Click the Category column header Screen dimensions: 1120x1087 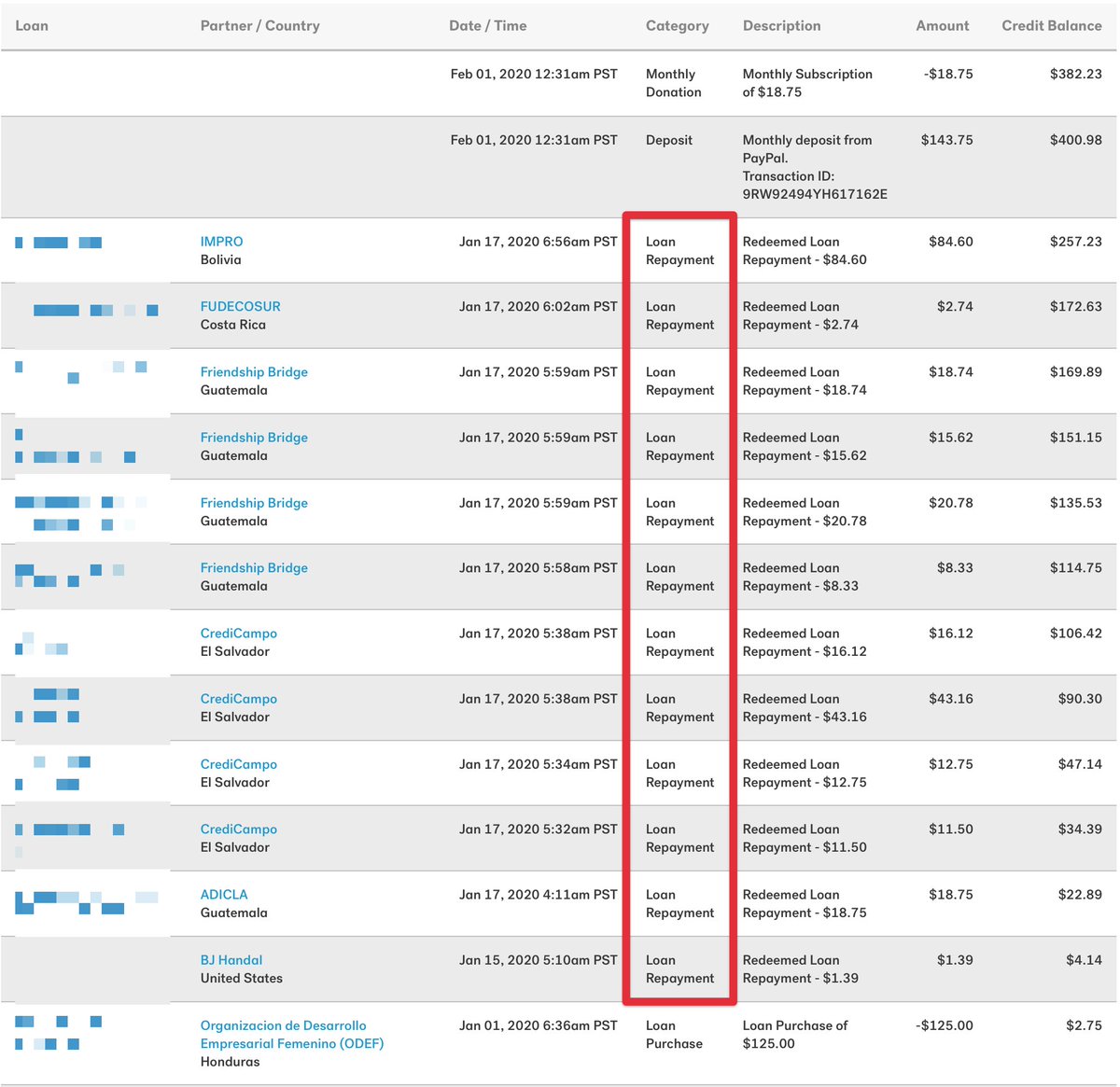pos(678,25)
